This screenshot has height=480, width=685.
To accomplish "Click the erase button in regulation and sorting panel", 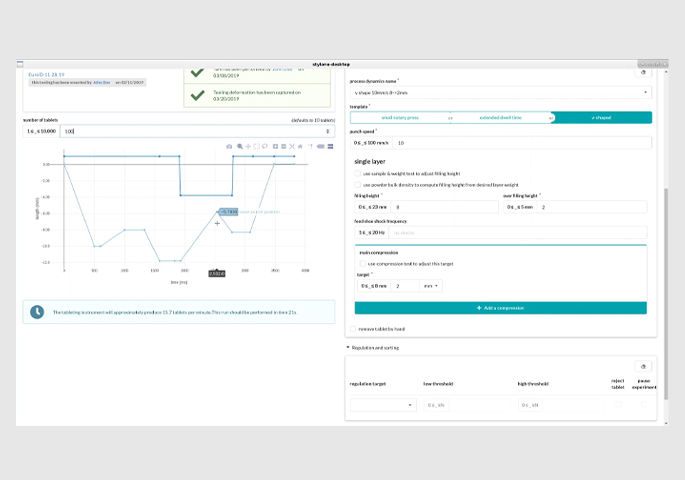I will tap(643, 366).
